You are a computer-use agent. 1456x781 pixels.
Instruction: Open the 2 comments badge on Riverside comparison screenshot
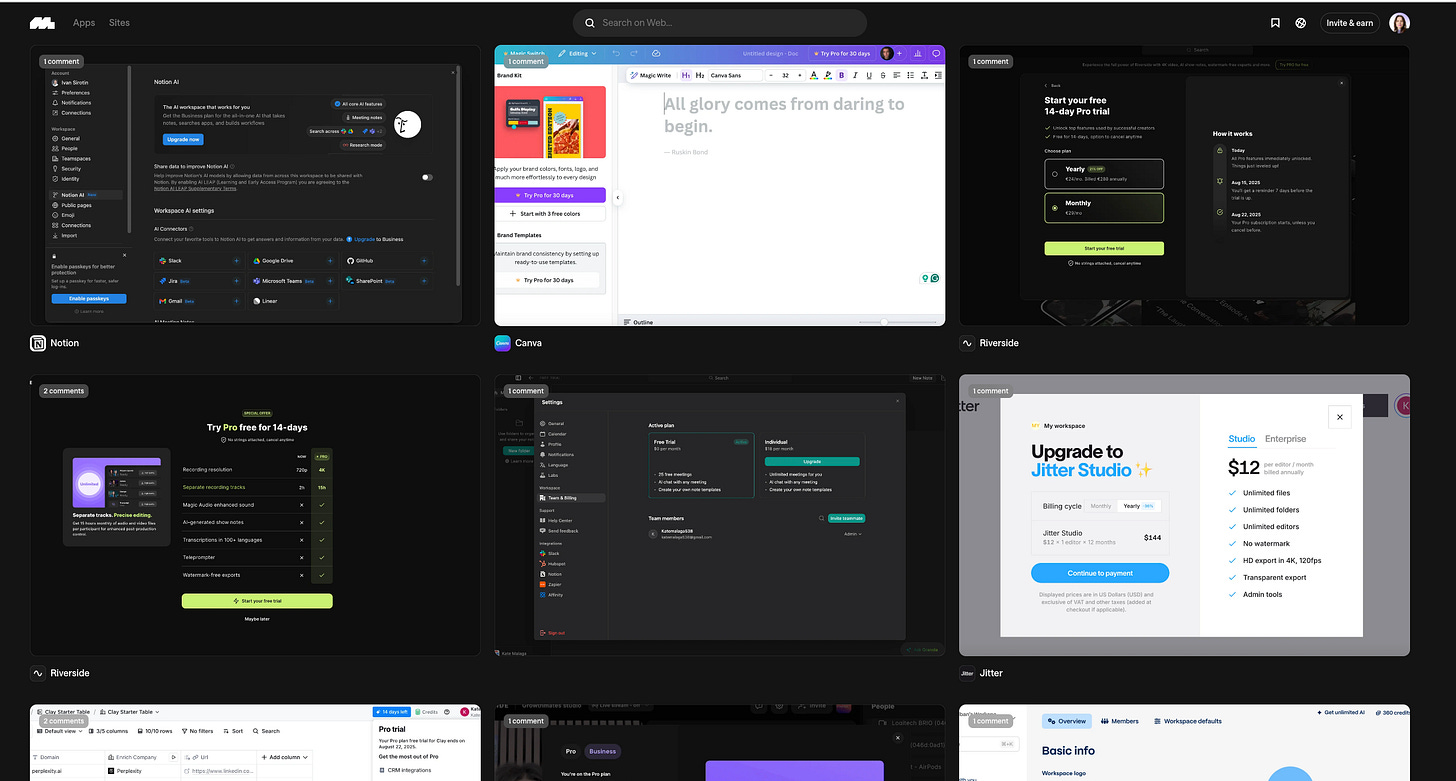pos(64,391)
